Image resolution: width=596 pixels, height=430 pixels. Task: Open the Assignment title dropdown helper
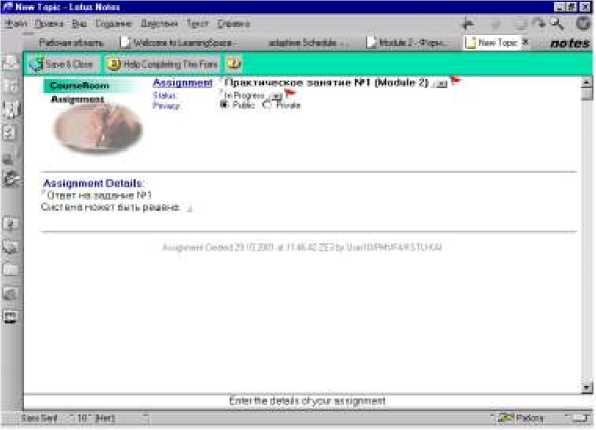[x=441, y=84]
